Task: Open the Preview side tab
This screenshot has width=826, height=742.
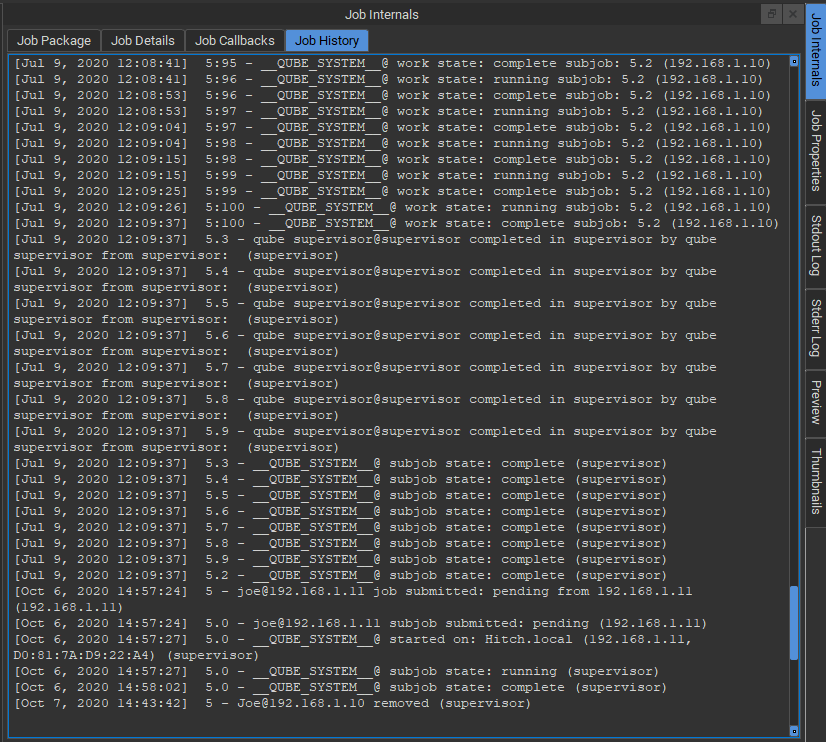Action: coord(815,402)
